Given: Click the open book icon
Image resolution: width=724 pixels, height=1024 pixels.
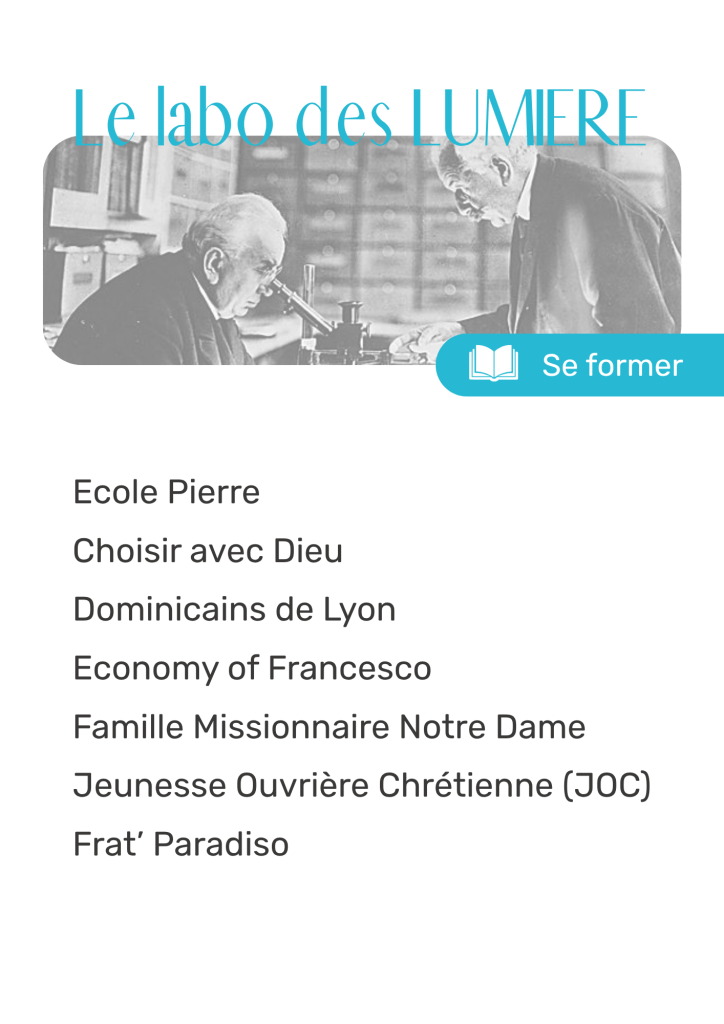Looking at the screenshot, I should (493, 364).
